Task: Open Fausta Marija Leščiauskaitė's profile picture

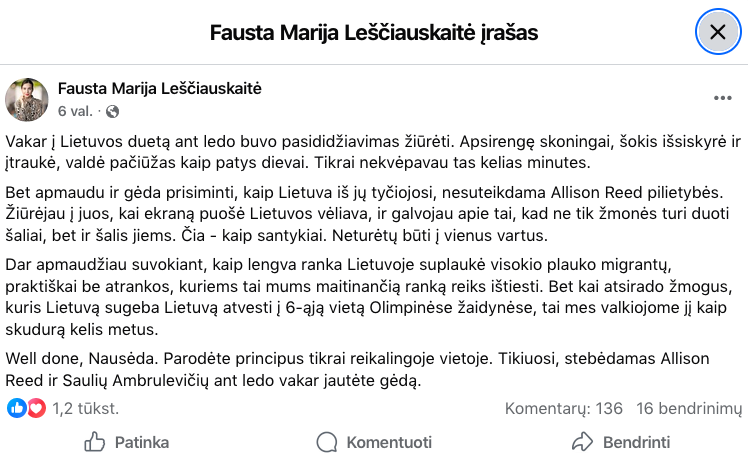Action: 28,99
